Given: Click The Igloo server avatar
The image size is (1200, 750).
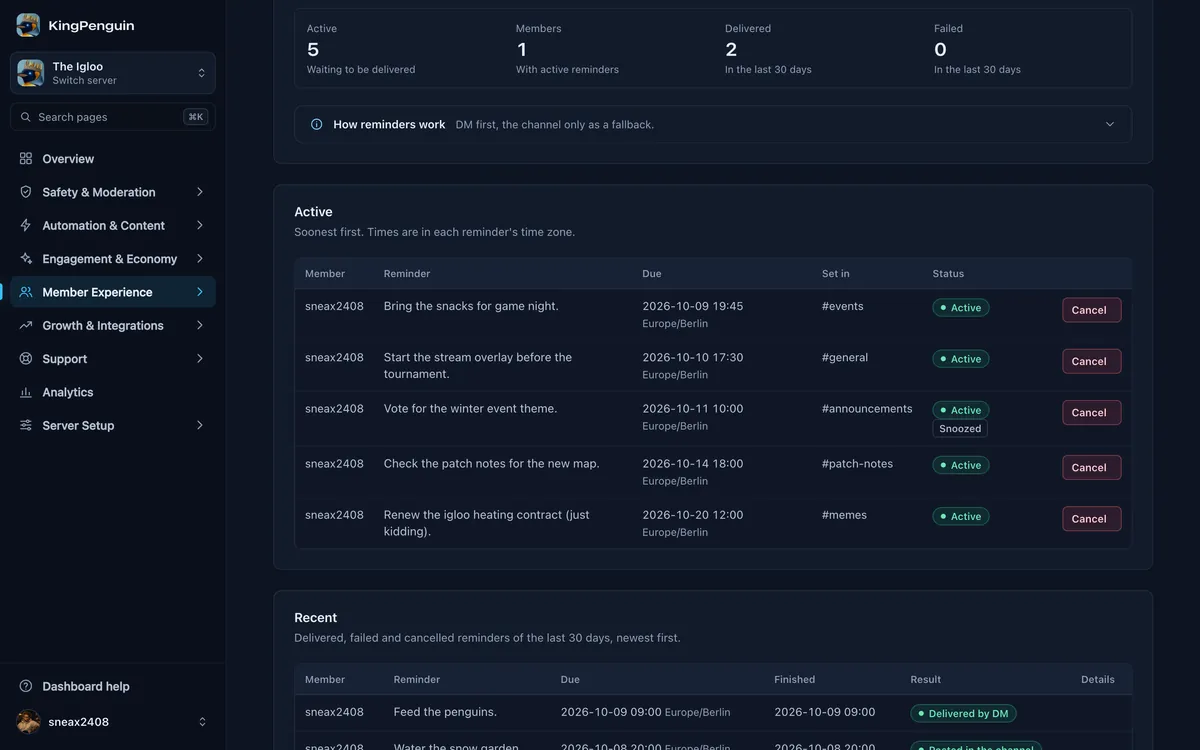Looking at the screenshot, I should tap(30, 73).
